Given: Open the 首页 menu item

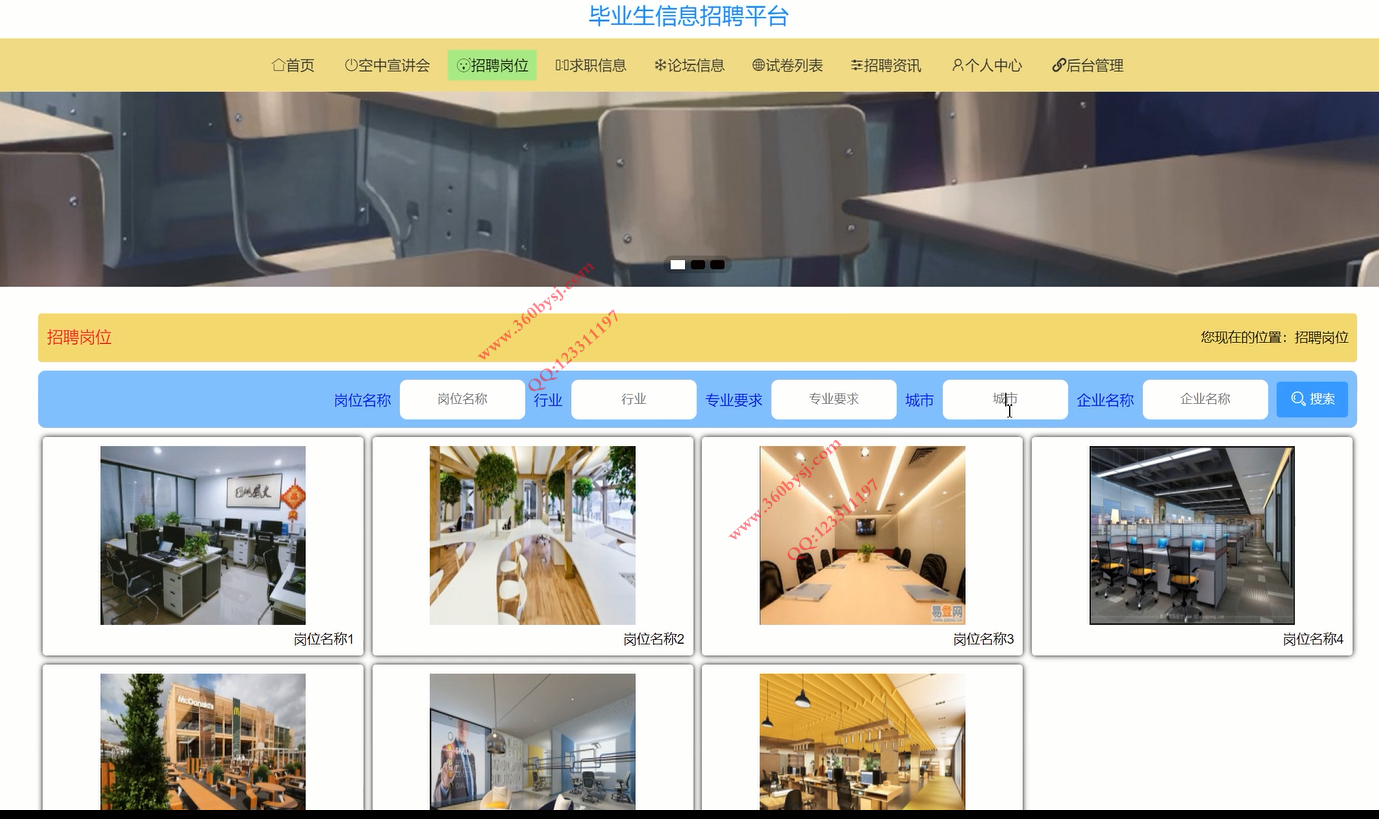Looking at the screenshot, I should pyautogui.click(x=293, y=65).
